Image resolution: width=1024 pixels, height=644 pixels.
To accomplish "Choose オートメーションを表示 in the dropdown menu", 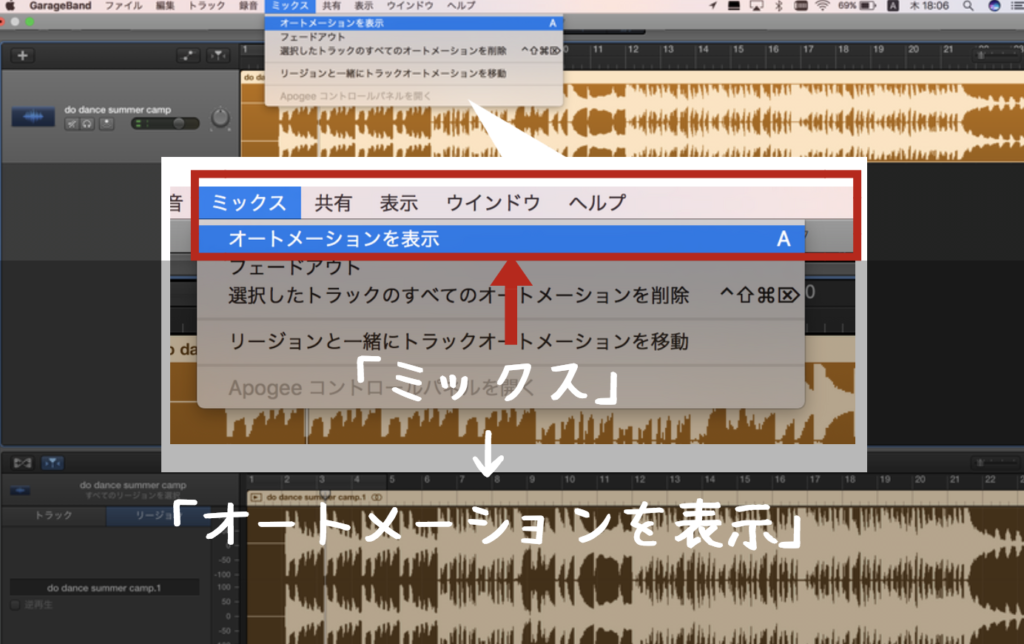I will pyautogui.click(x=414, y=23).
